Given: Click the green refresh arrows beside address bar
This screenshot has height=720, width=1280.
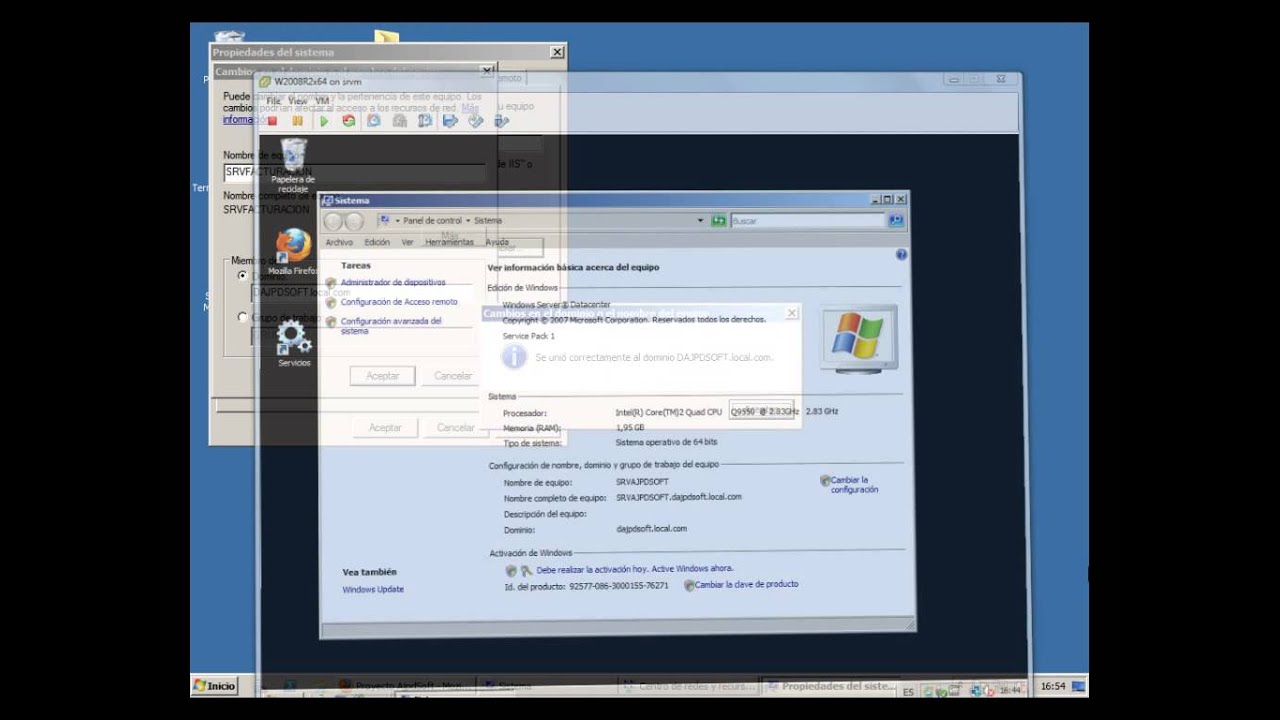Looking at the screenshot, I should point(718,220).
